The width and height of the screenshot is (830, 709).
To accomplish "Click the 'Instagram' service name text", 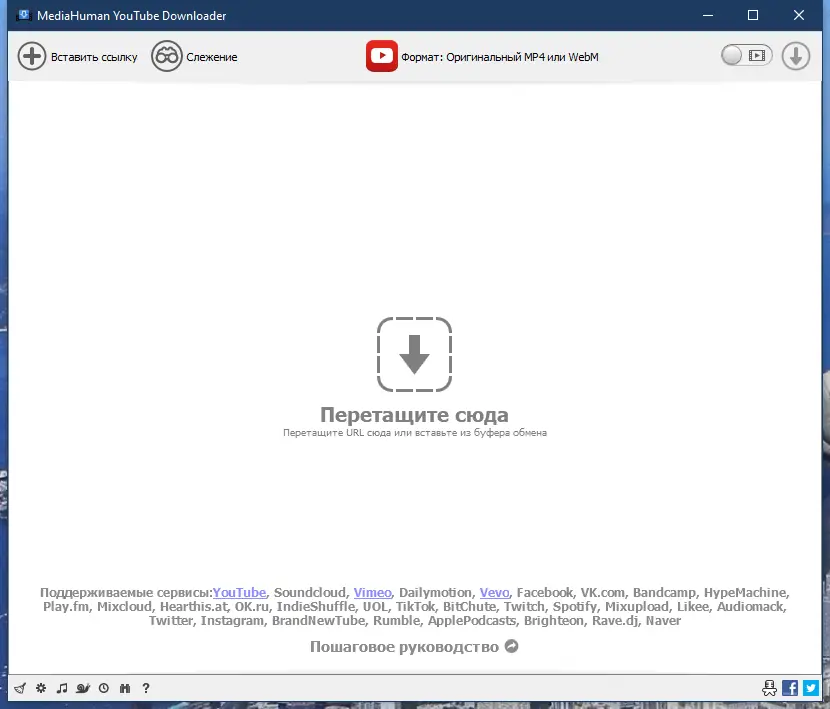I will [x=232, y=621].
